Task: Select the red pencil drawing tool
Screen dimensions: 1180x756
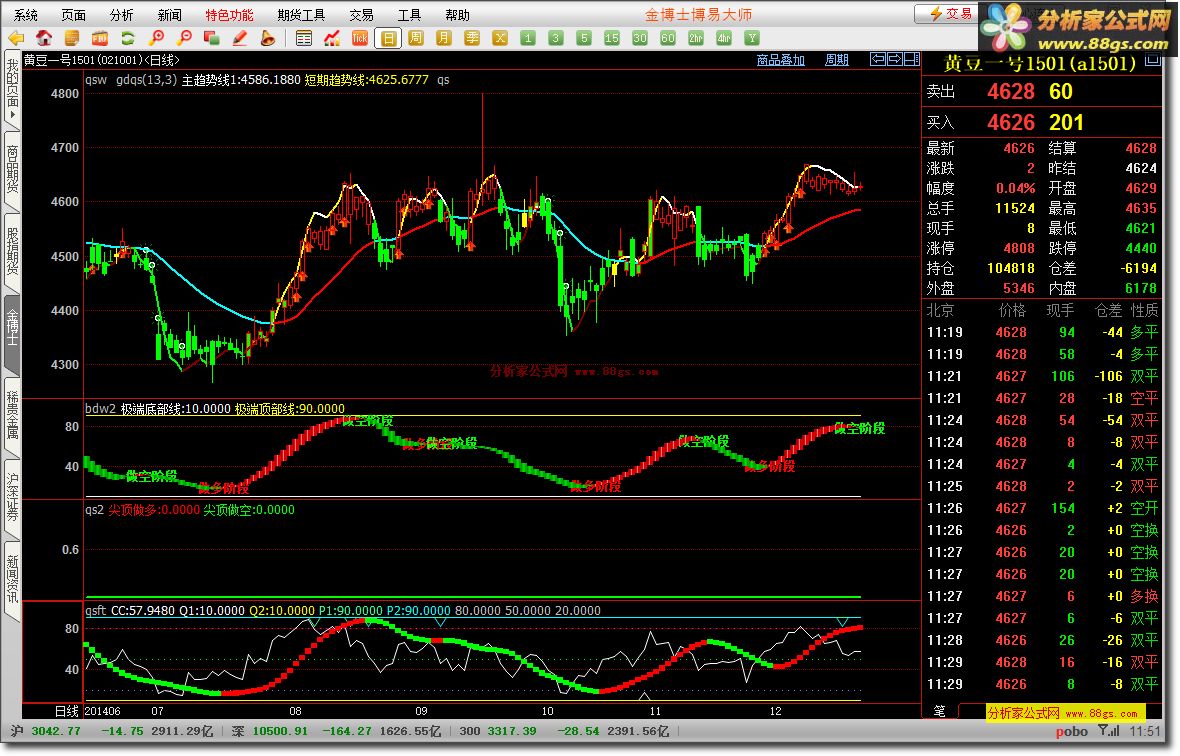Action: click(239, 38)
